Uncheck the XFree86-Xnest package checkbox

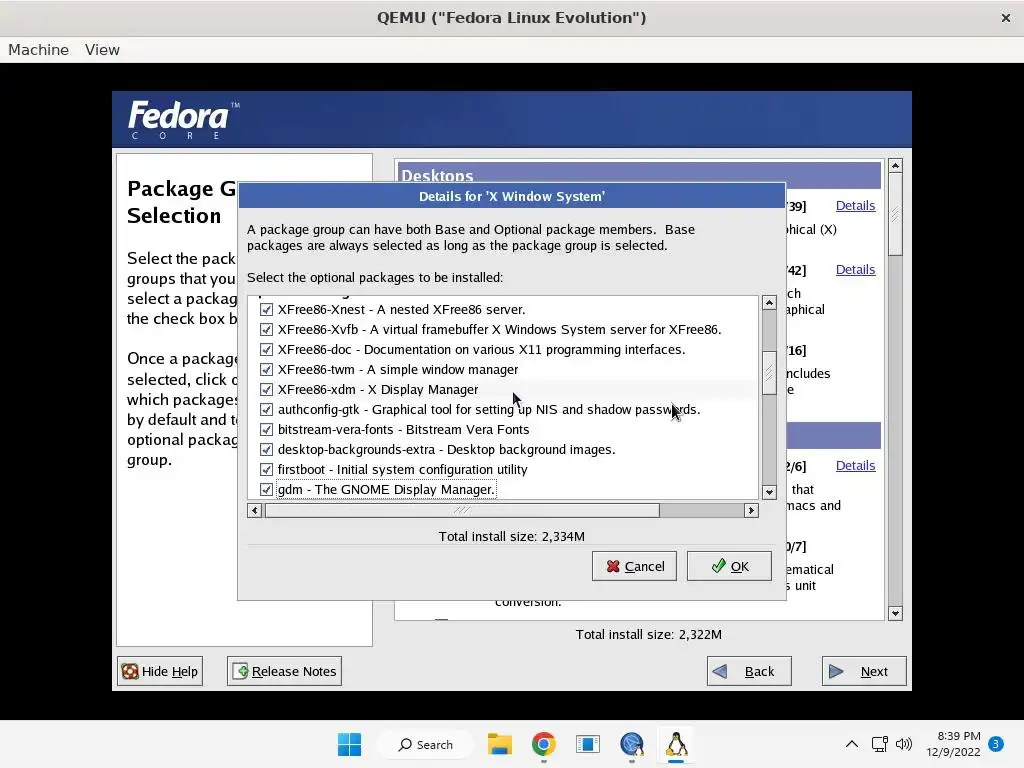[266, 310]
